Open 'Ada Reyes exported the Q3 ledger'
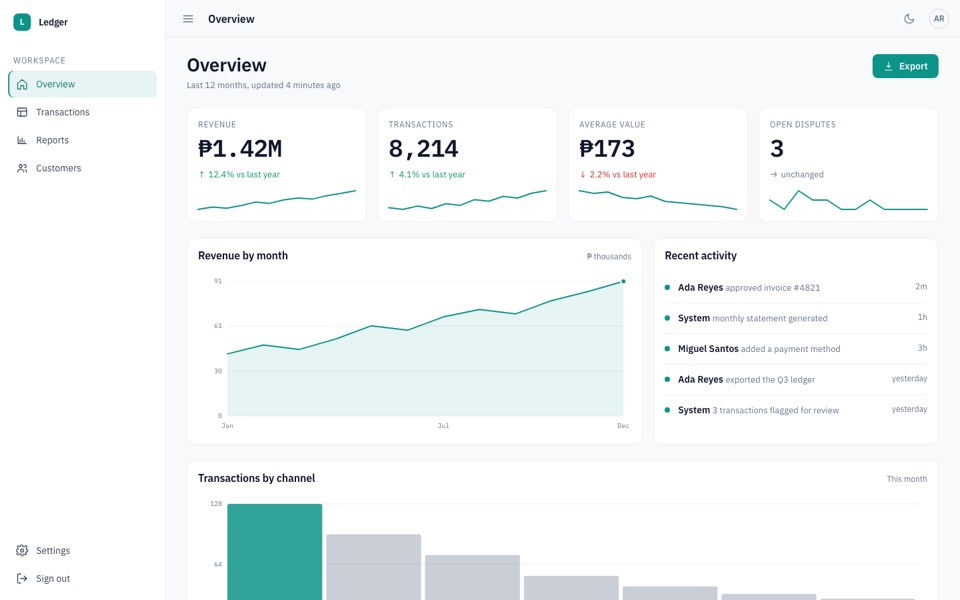Viewport: 960px width, 600px height. (x=796, y=380)
